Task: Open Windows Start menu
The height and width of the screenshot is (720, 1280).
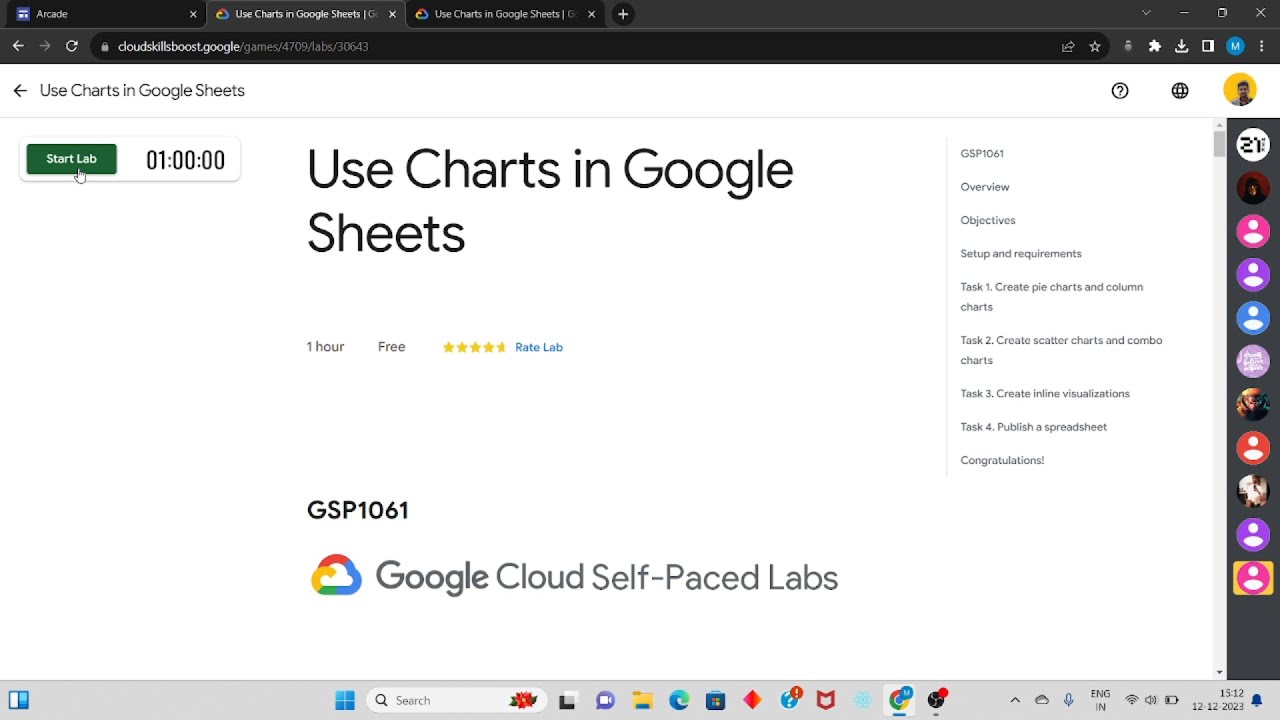Action: pos(345,700)
